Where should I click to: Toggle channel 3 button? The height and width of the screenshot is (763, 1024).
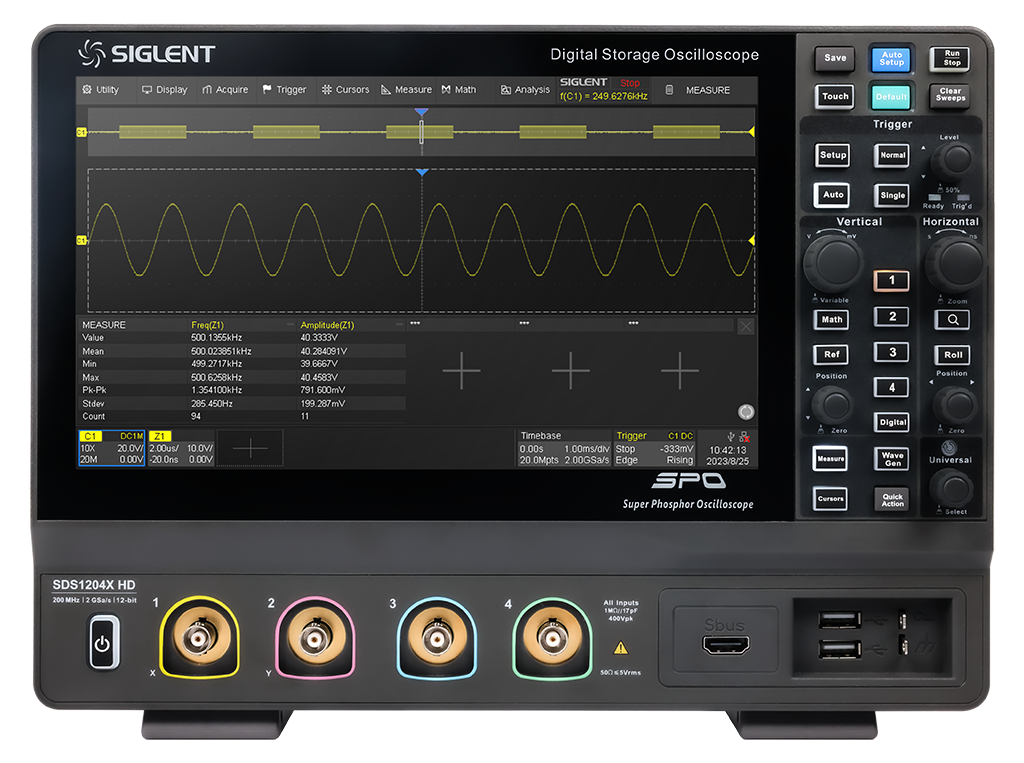[891, 352]
